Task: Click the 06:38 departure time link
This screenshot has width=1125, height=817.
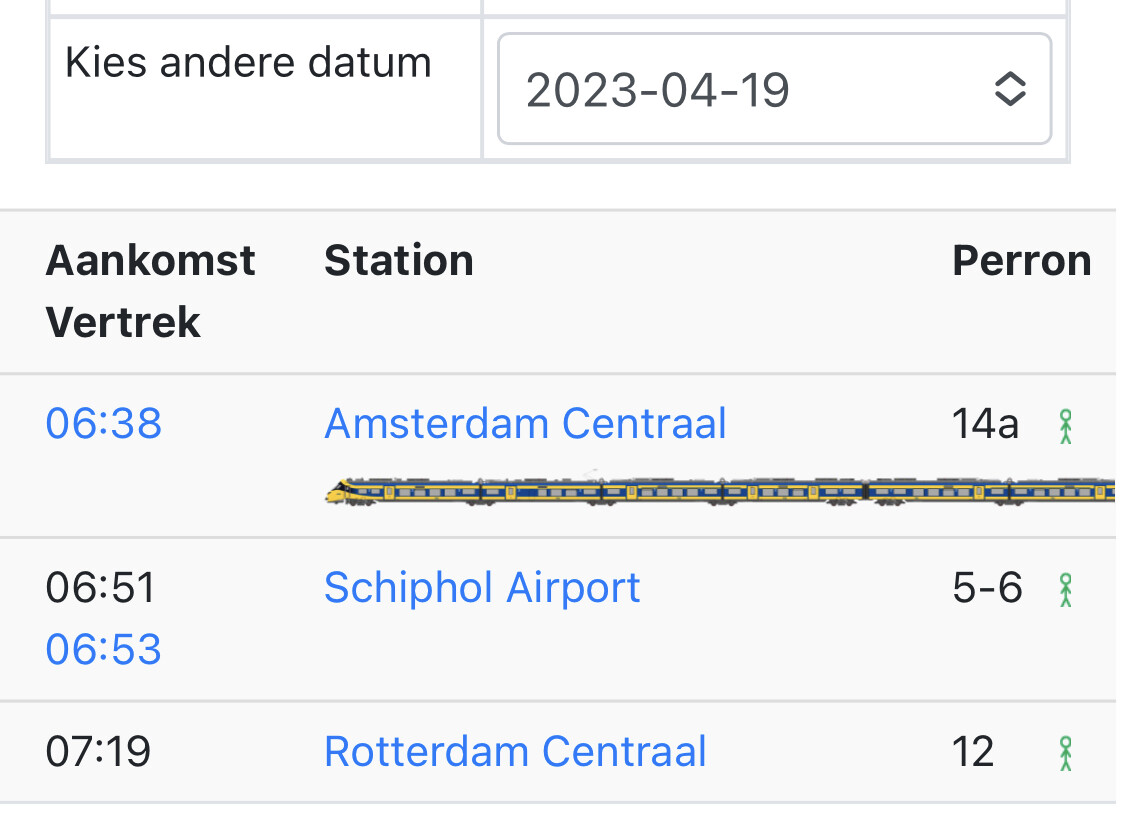Action: click(x=104, y=424)
